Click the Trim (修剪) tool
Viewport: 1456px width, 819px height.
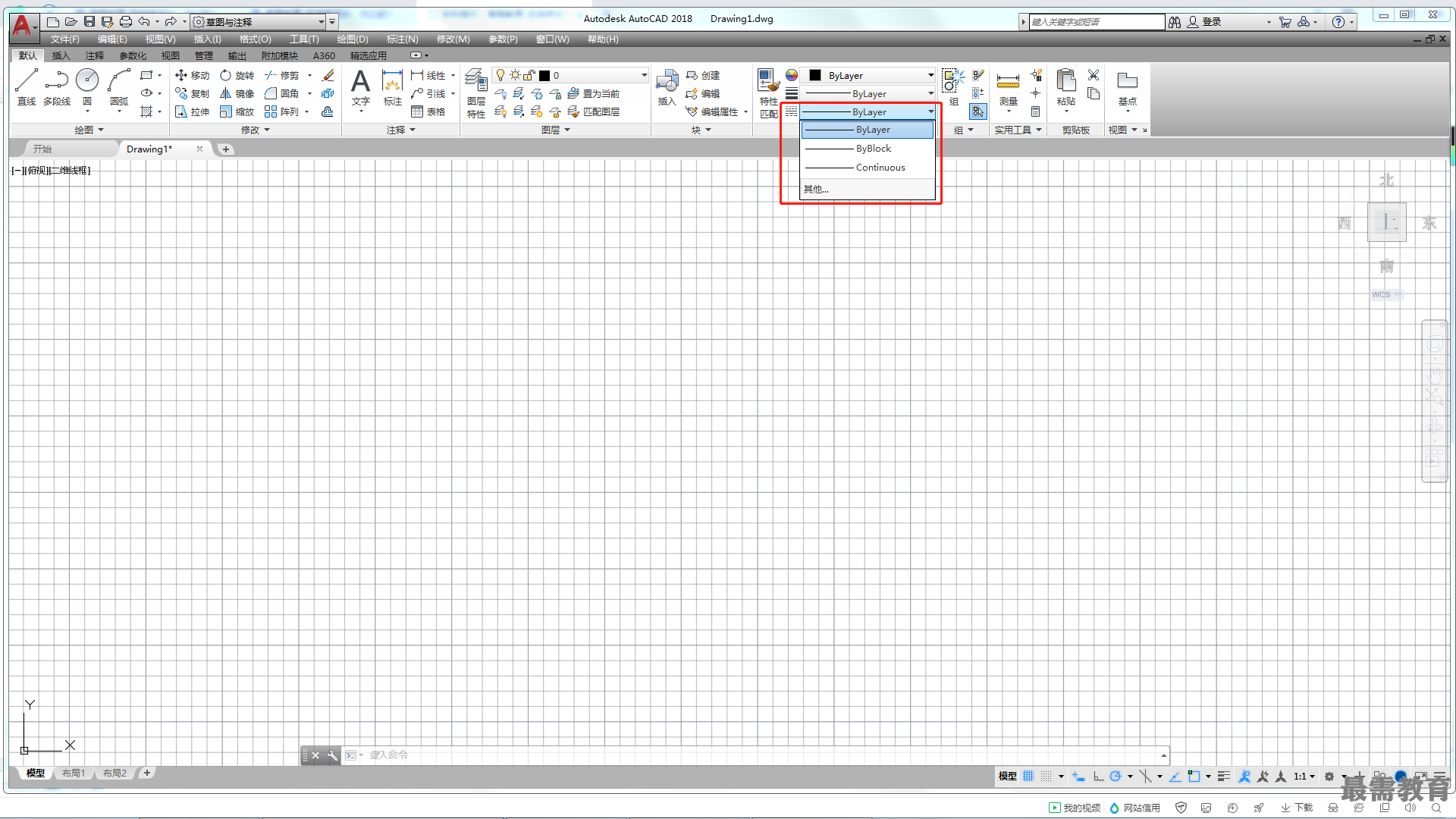click(281, 75)
